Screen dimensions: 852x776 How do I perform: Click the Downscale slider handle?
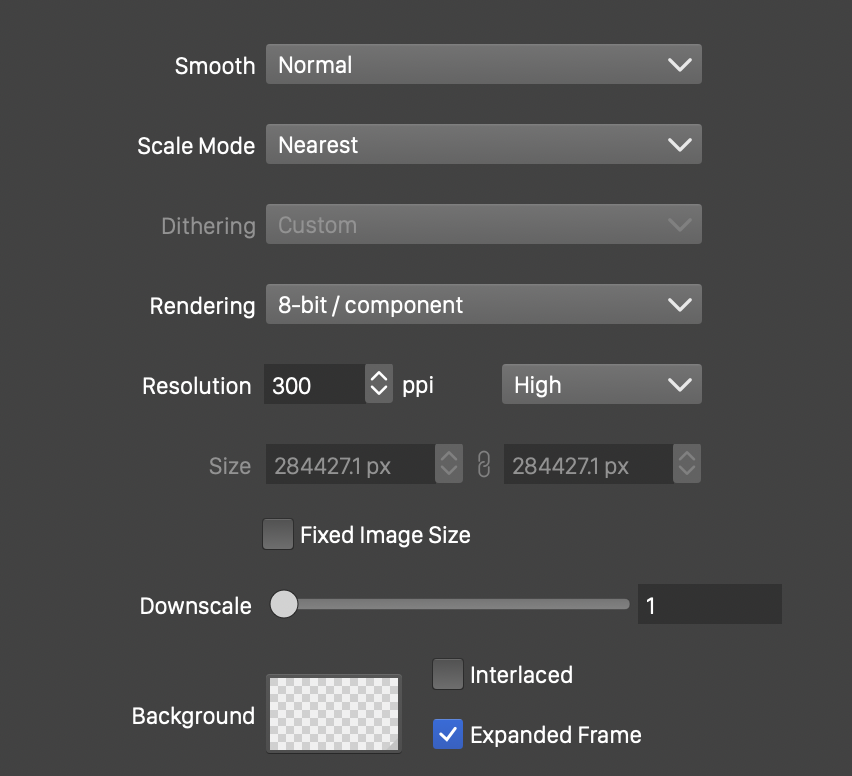[284, 604]
